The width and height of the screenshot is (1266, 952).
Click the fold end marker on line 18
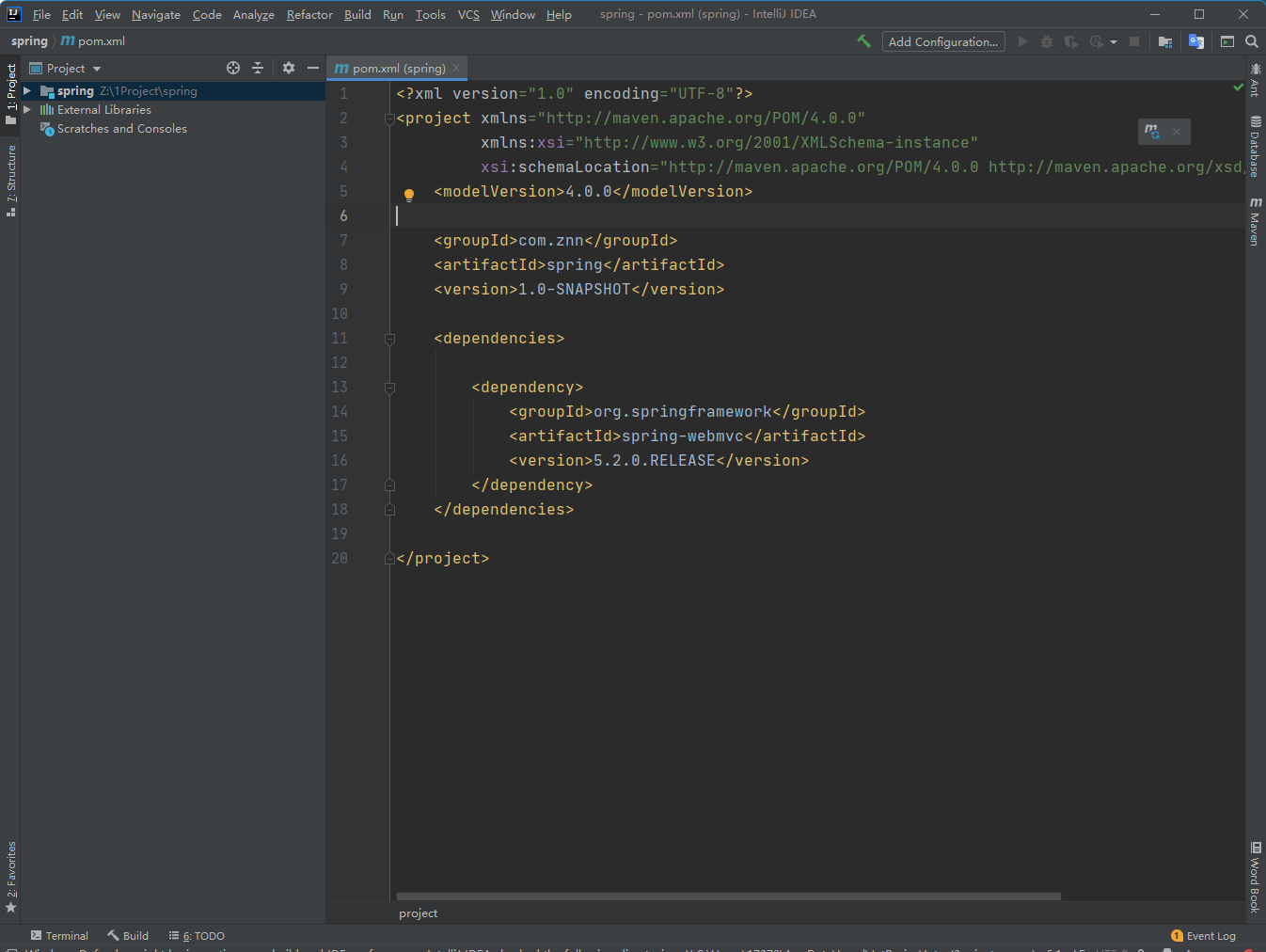389,510
